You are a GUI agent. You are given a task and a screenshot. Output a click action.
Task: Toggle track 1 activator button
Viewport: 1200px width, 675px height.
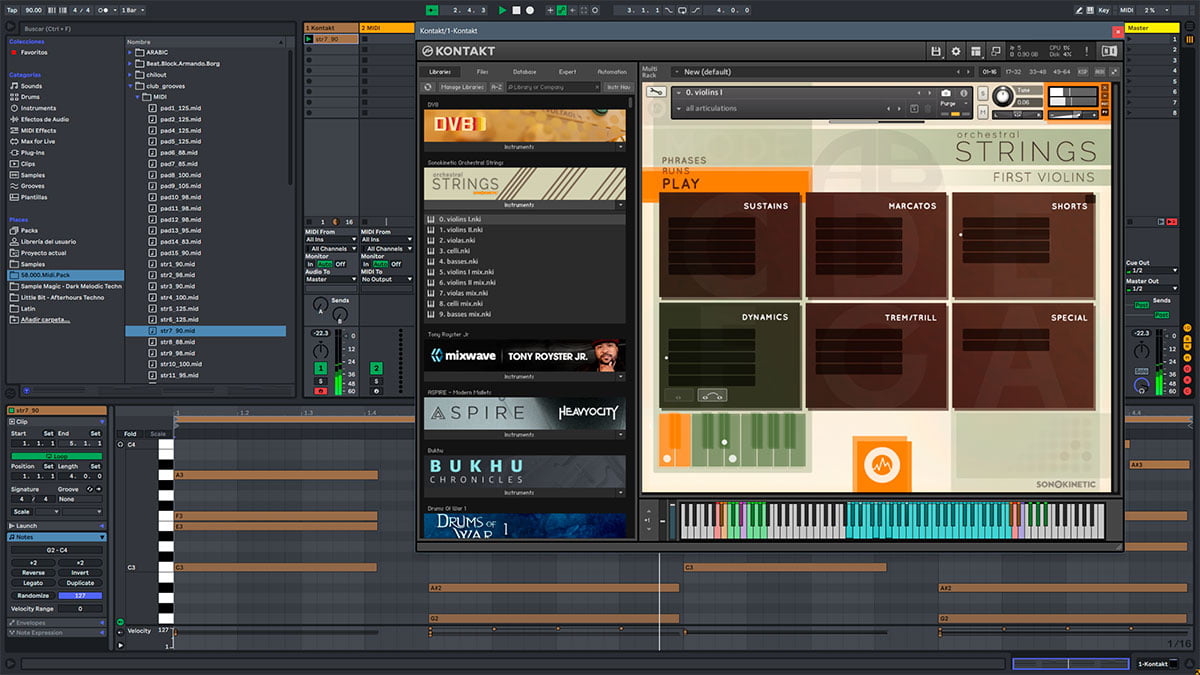[x=321, y=369]
